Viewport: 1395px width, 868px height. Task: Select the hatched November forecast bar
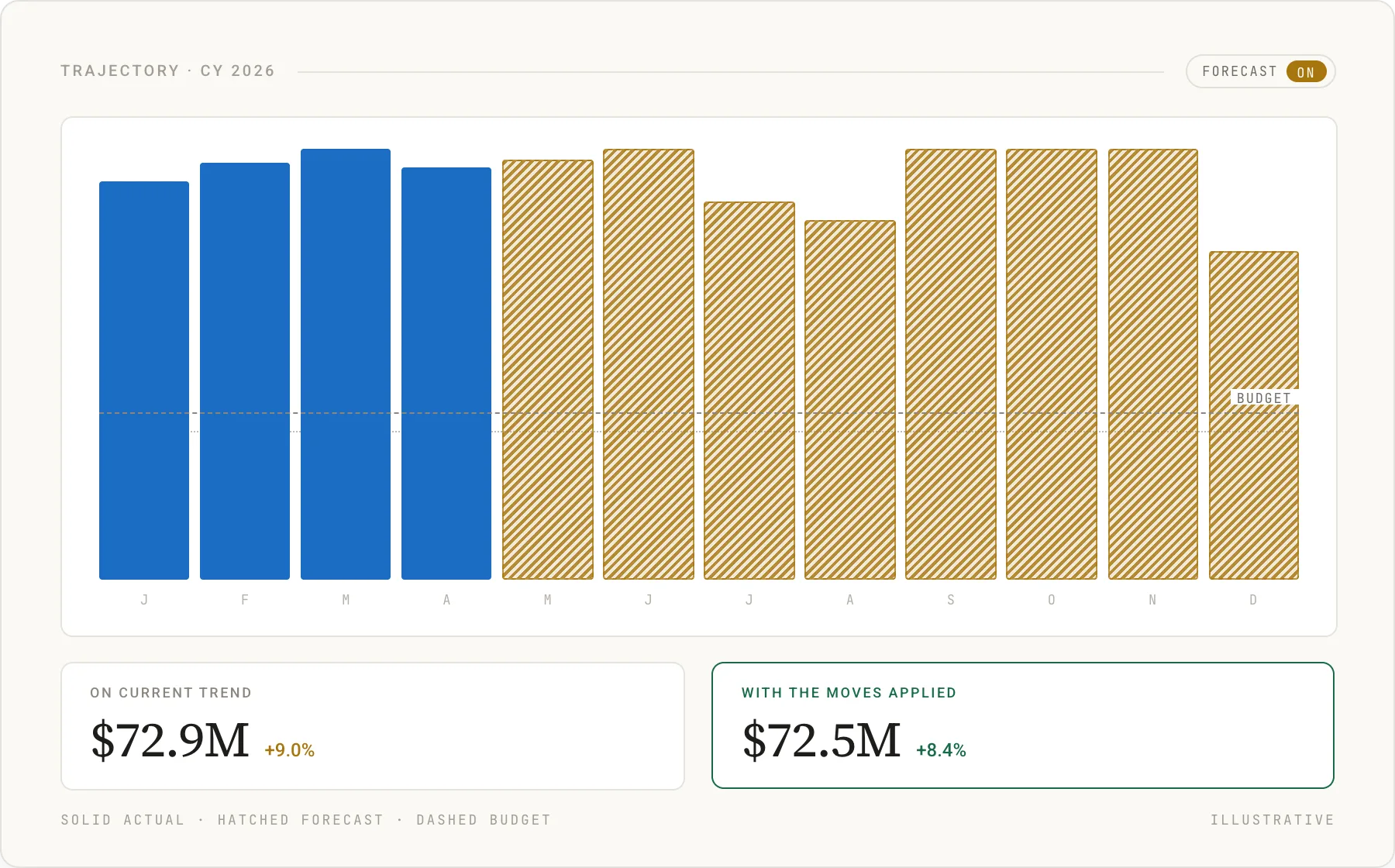pyautogui.click(x=1153, y=364)
